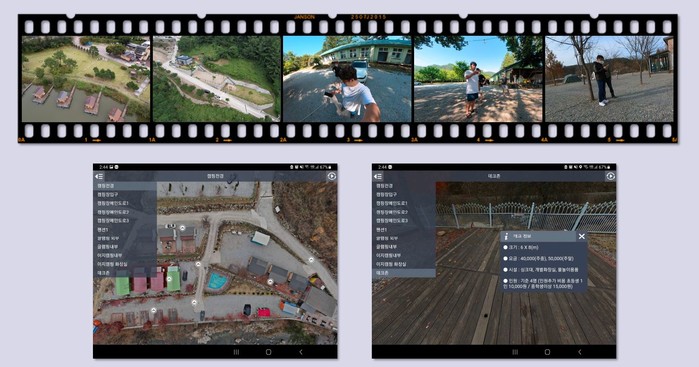Collapse the side menu on aerial map screen
699x367 pixels.
99,177
